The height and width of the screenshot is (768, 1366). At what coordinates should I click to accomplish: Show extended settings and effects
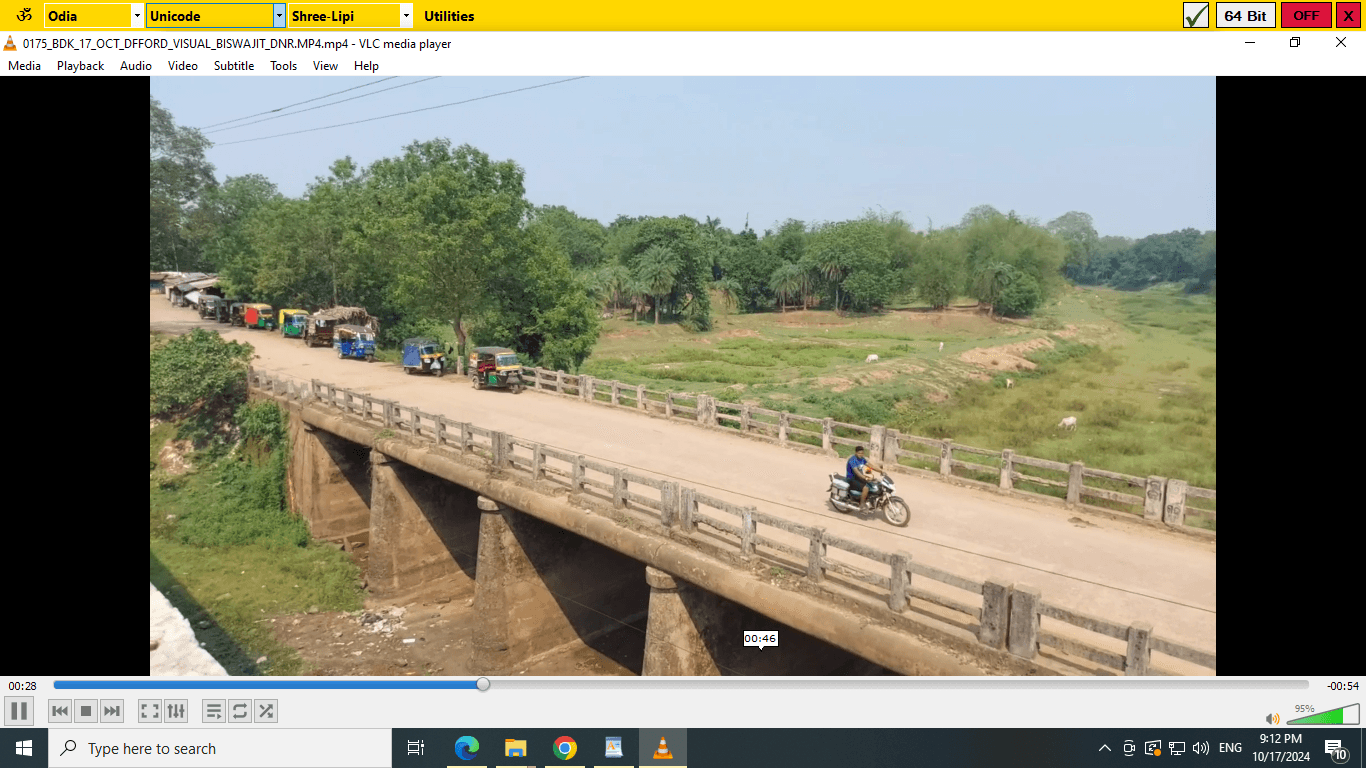click(176, 711)
